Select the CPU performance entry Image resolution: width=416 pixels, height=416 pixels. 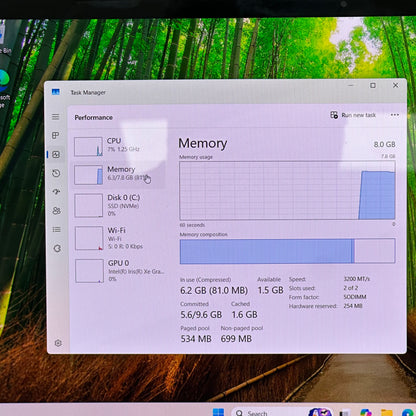119,146
